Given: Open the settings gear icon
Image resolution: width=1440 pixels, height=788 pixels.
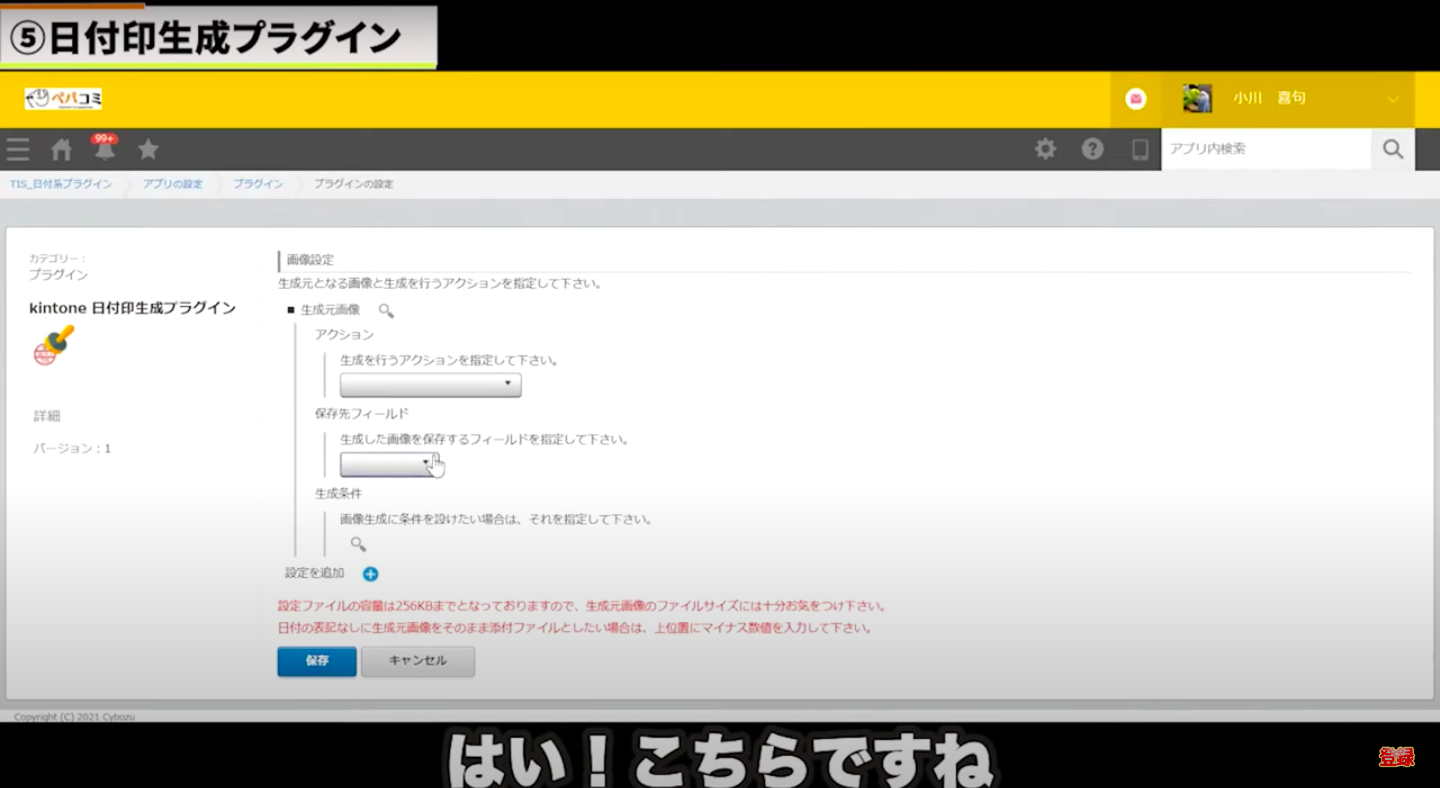Looking at the screenshot, I should [x=1045, y=149].
